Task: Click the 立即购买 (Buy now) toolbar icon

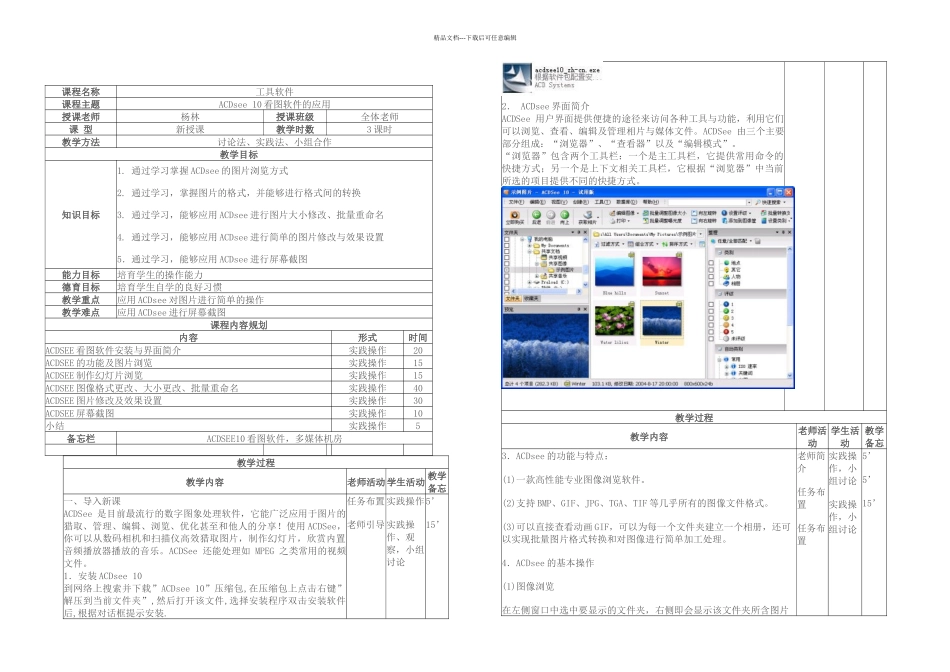Action: [x=515, y=215]
